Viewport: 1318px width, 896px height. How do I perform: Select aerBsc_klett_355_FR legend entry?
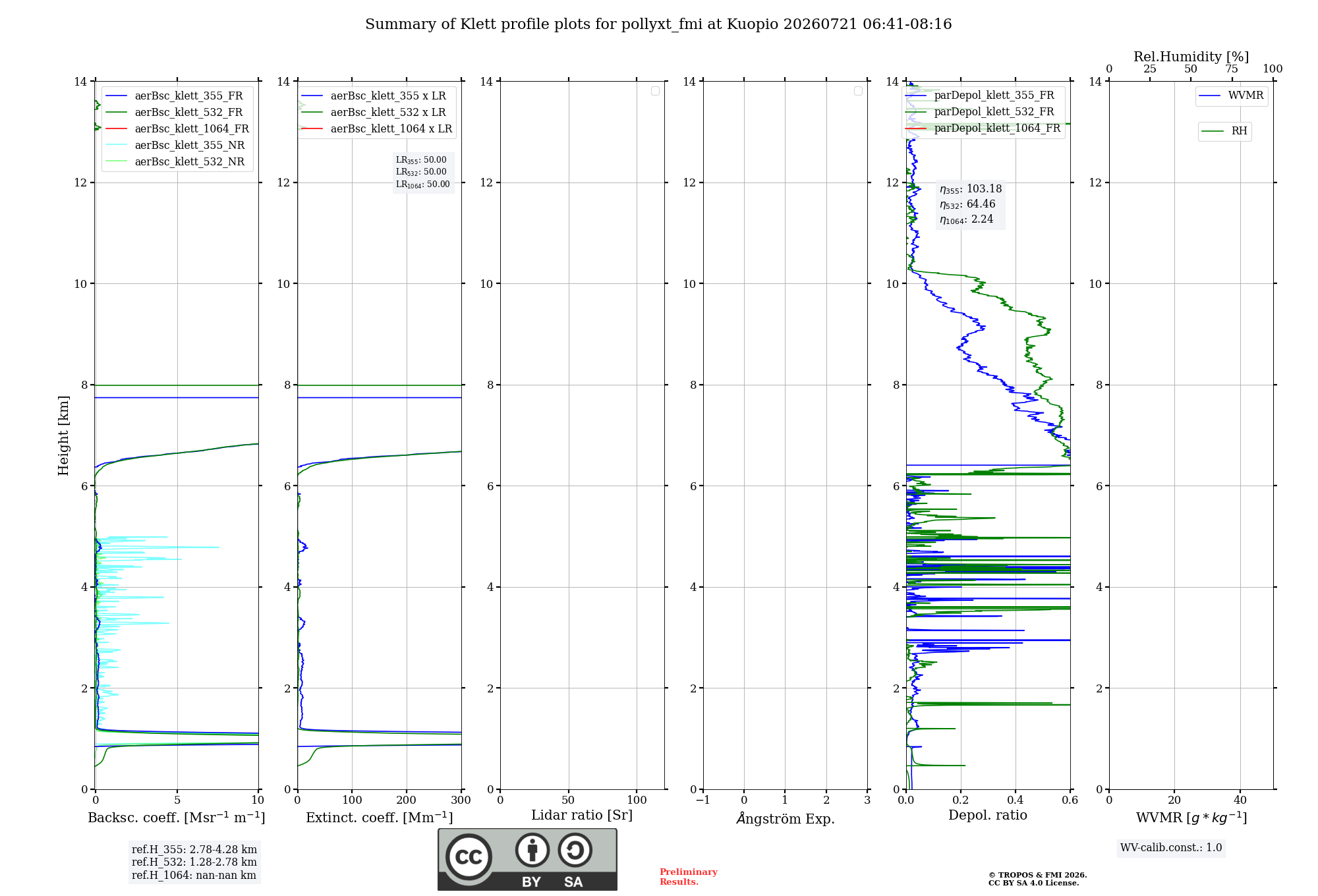click(x=174, y=96)
